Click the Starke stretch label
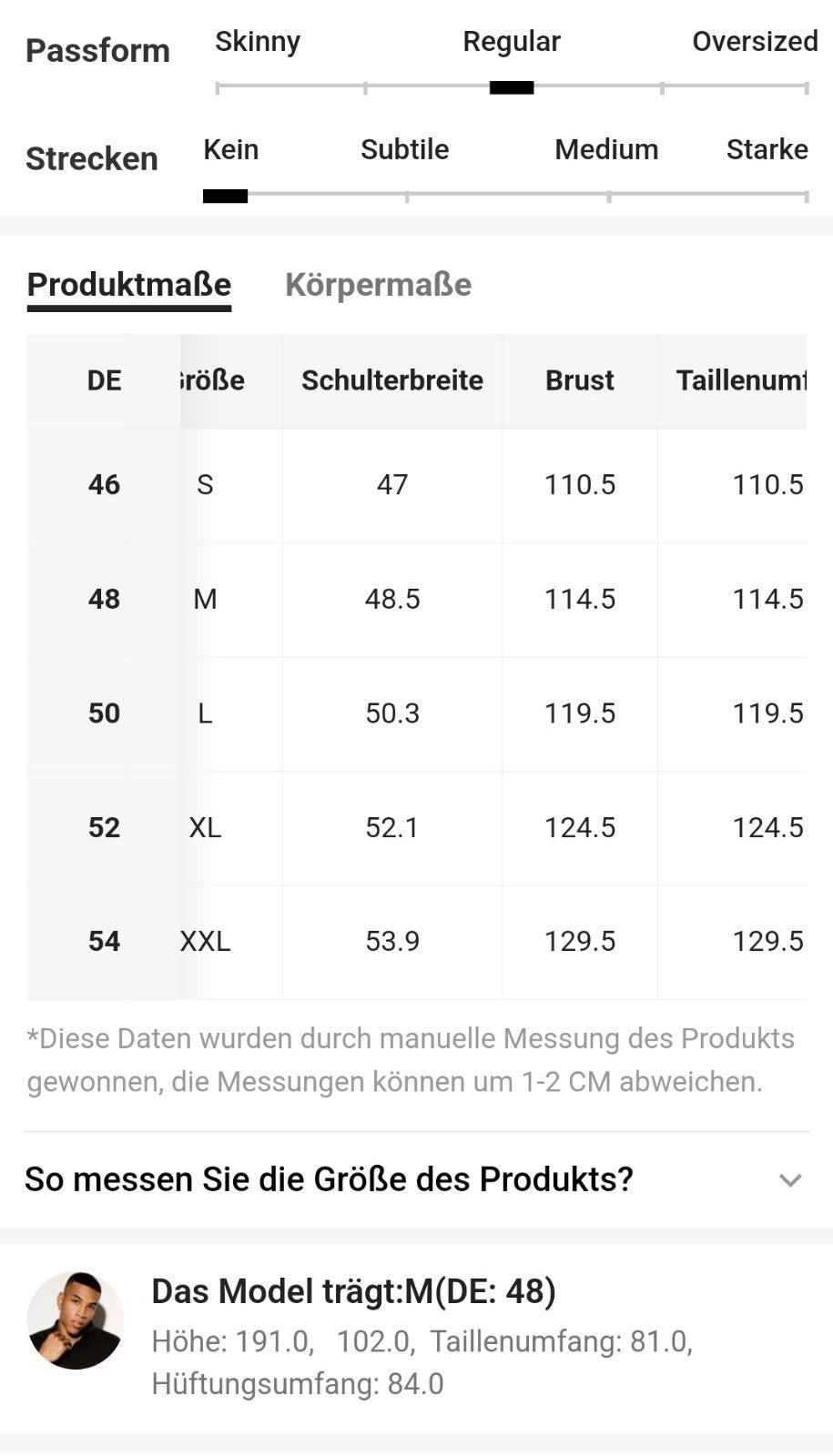The width and height of the screenshot is (833, 1456). 767,149
